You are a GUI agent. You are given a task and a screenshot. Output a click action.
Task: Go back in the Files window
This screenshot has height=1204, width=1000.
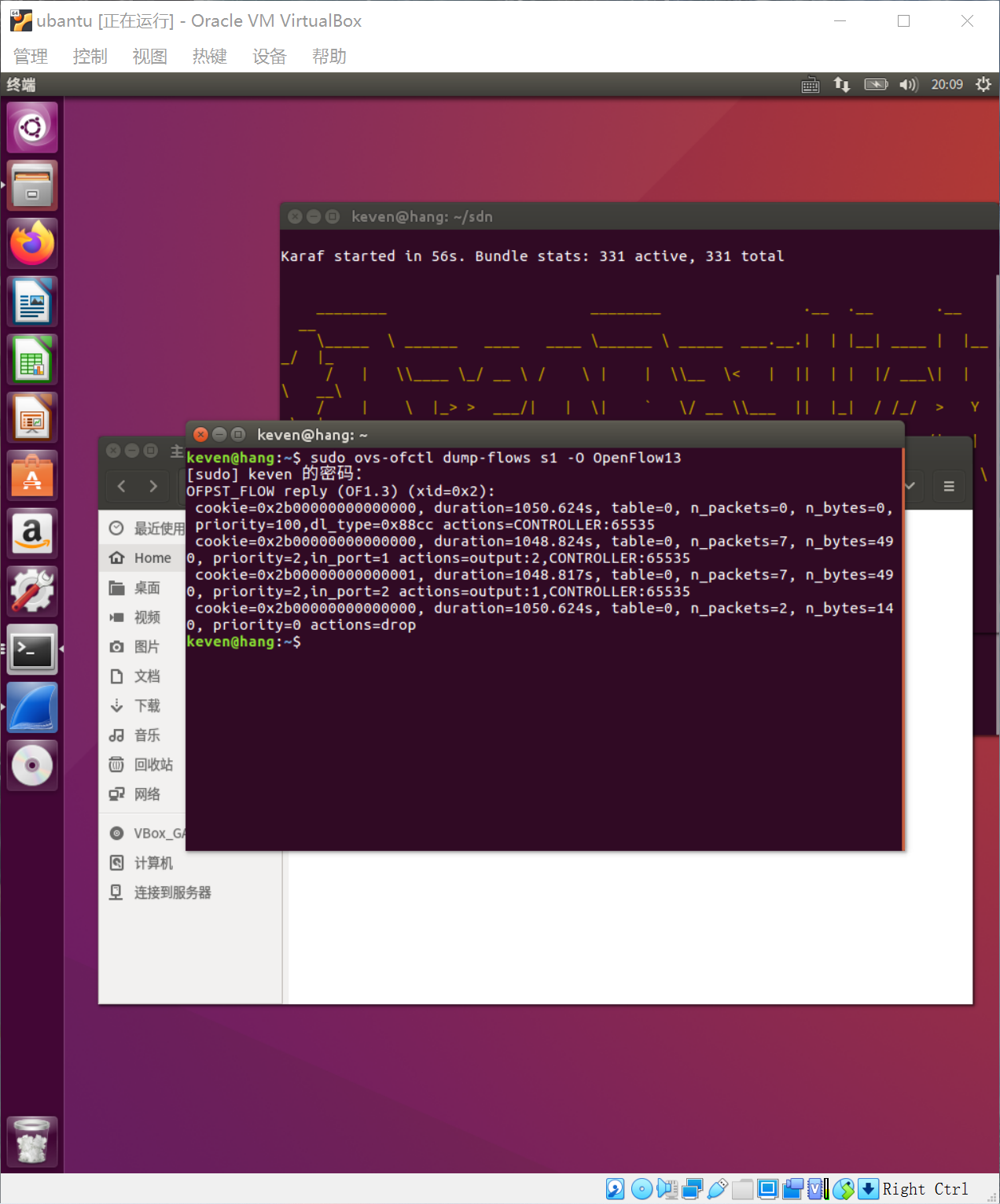pyautogui.click(x=122, y=486)
